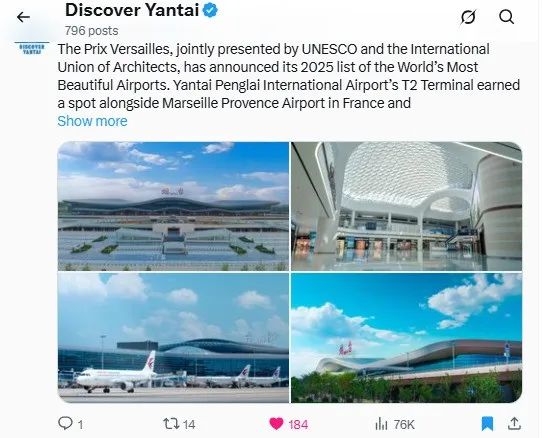This screenshot has height=438, width=542.
Task: Open the terminal interior ceiling photo
Action: coord(406,206)
